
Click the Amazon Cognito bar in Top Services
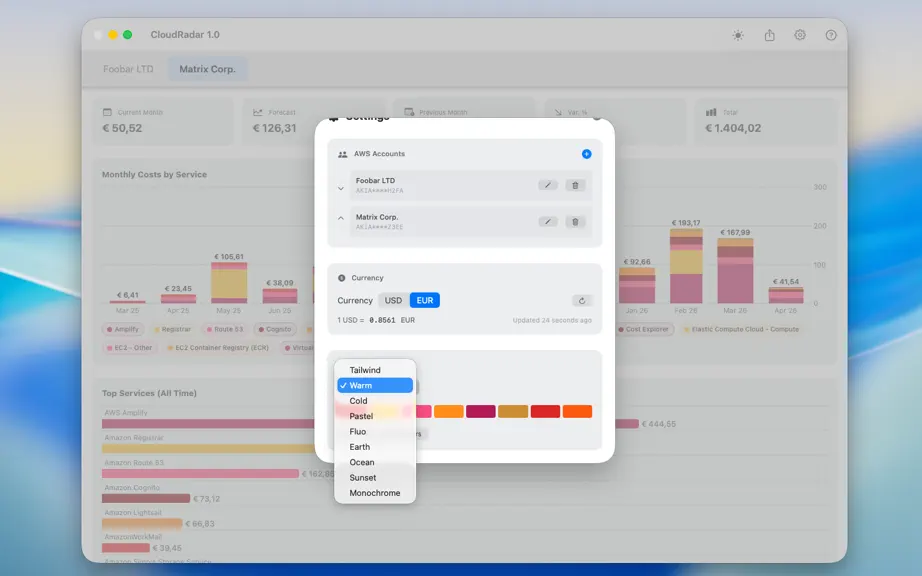(146, 498)
